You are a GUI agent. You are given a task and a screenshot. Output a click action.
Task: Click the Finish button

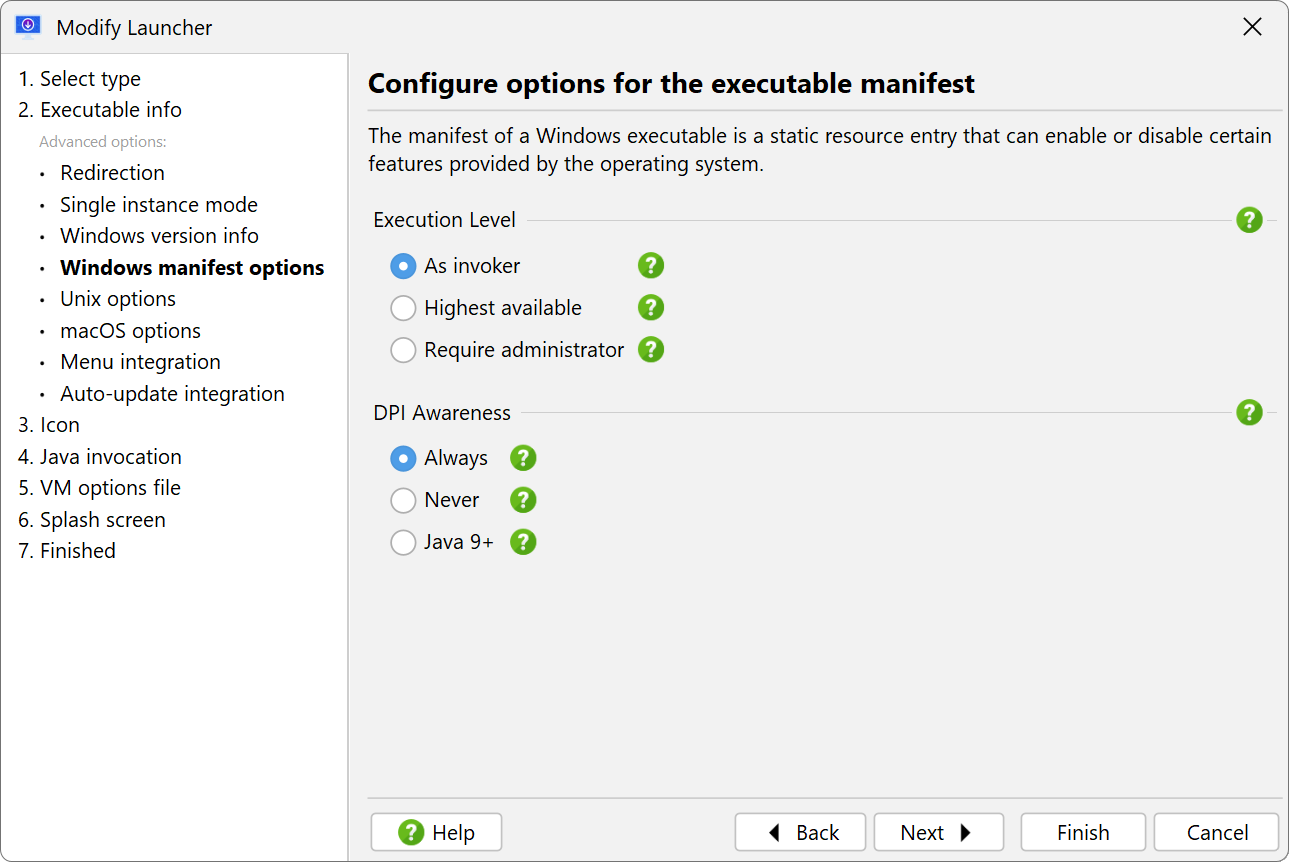click(1083, 832)
